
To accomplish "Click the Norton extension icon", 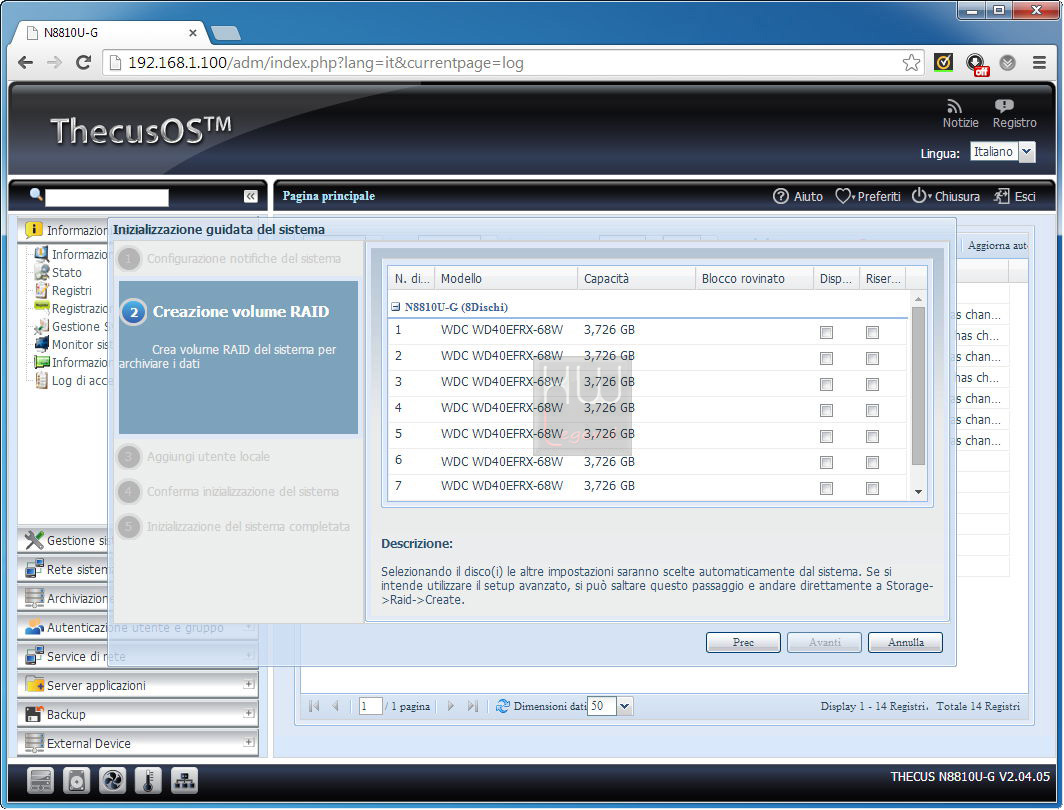I will (943, 62).
